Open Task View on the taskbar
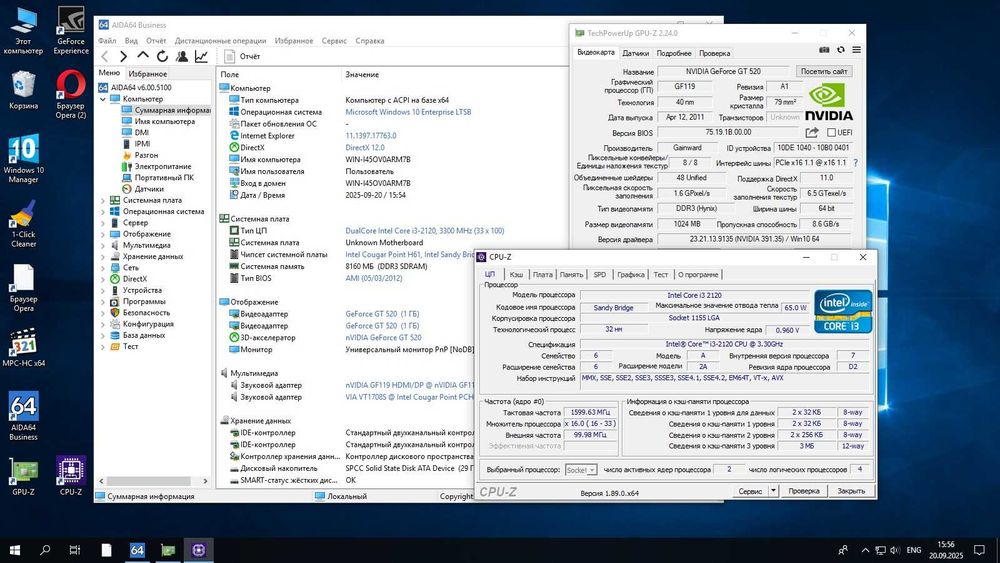Screen dimensions: 1000x563 click(x=75, y=550)
